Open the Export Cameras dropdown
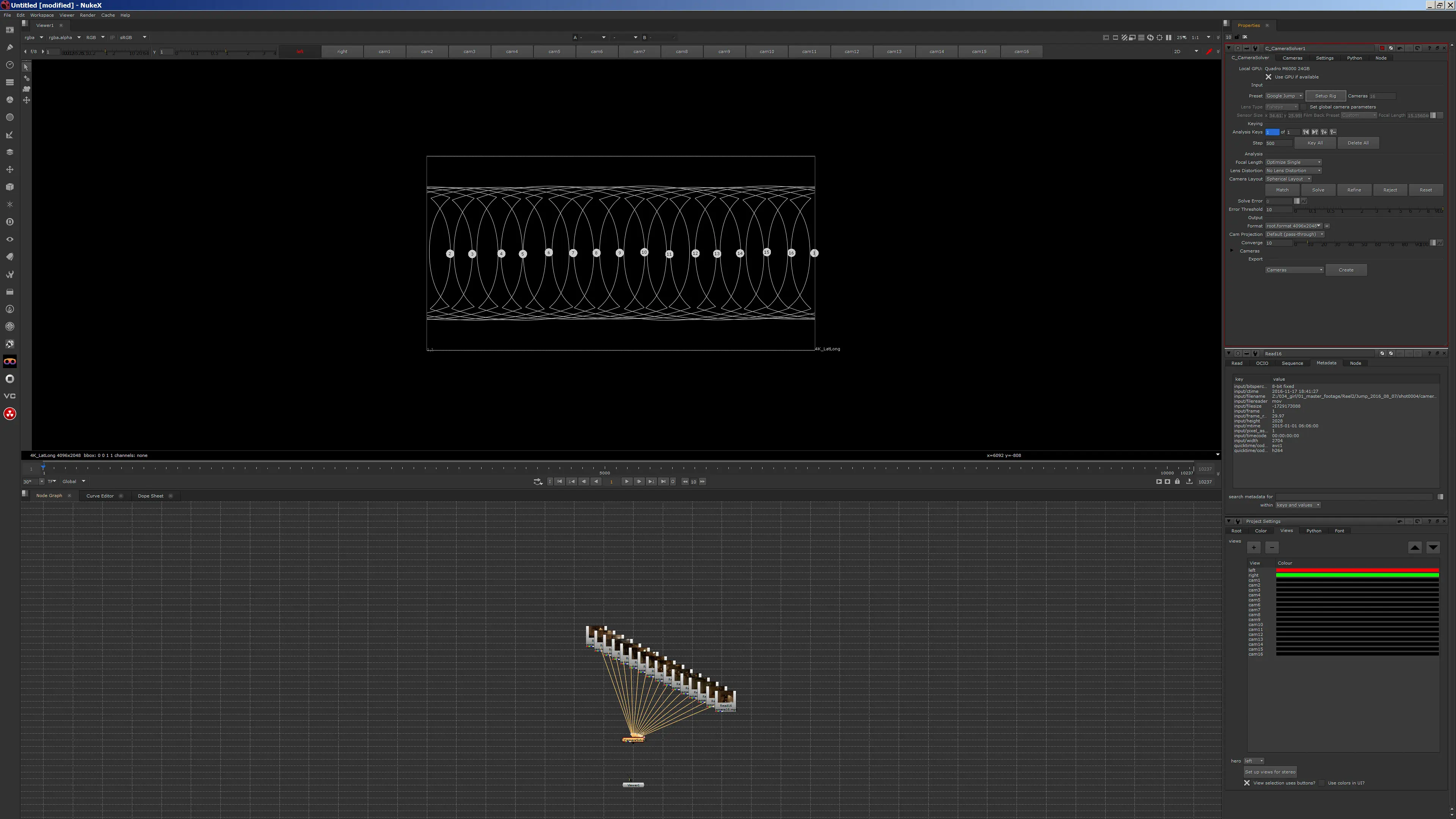 tap(1294, 270)
